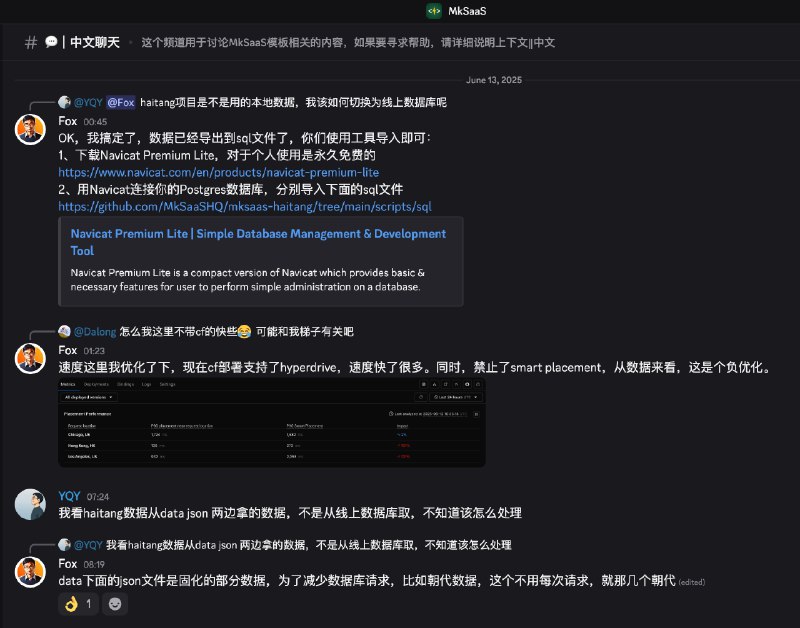Image resolution: width=800 pixels, height=628 pixels.
Task: Click the small reply avatar next to @Dalong
Action: click(64, 332)
